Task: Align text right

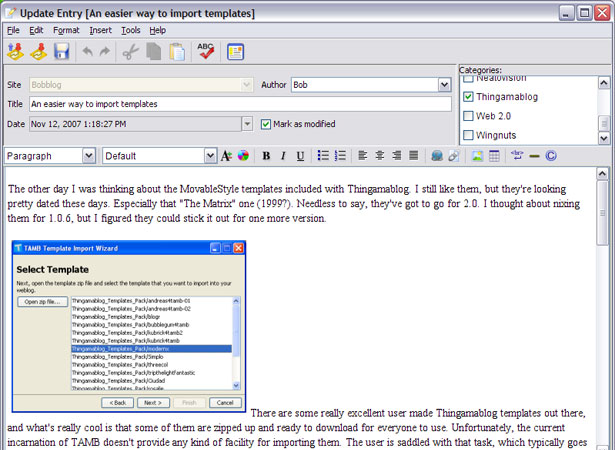Action: [397, 156]
